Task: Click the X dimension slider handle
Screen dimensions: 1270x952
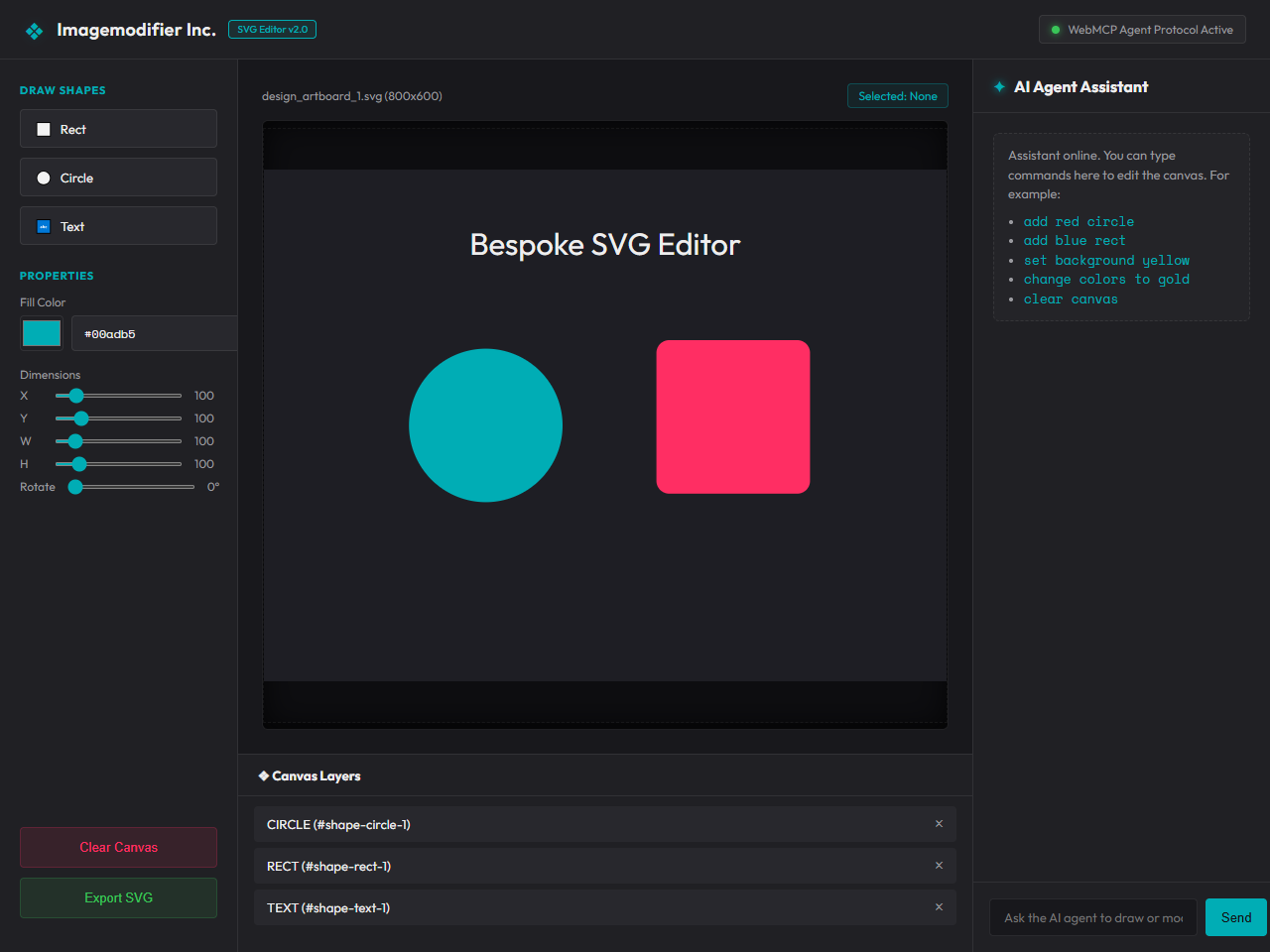Action: pos(76,396)
